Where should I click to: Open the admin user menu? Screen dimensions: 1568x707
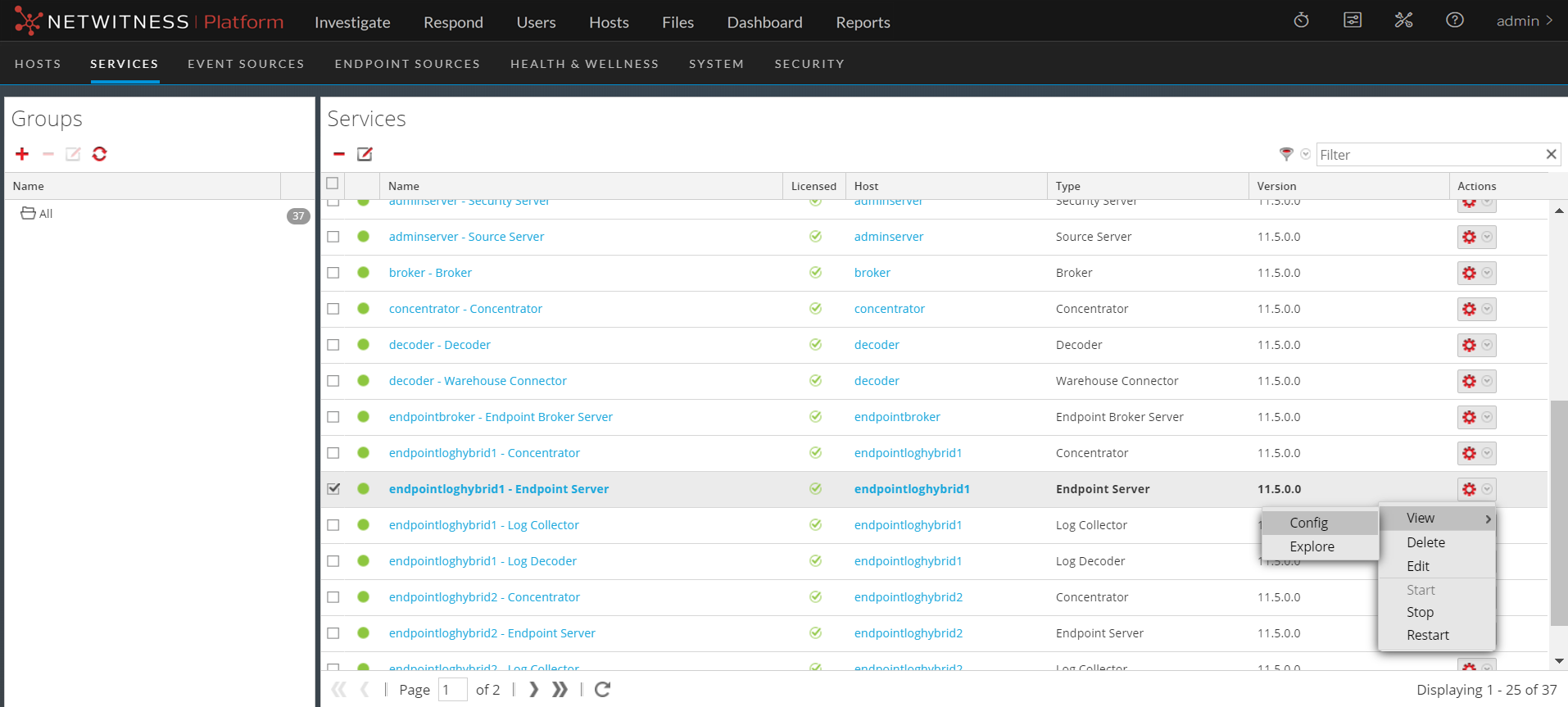click(x=1523, y=21)
